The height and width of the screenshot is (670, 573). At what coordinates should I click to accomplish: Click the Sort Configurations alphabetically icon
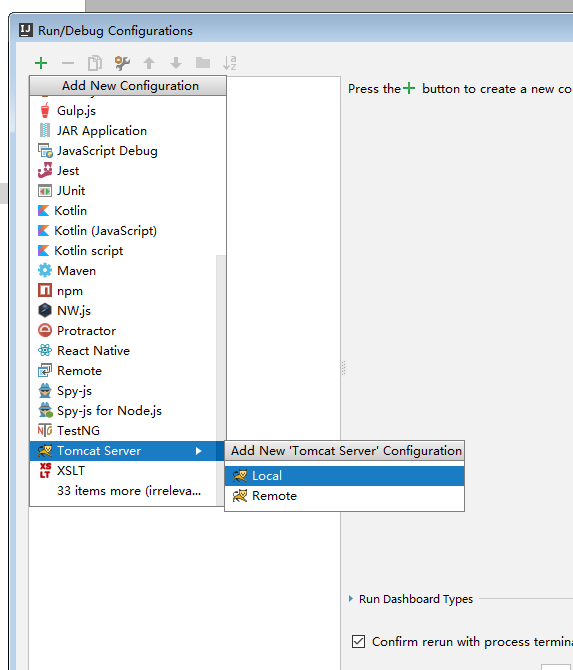(229, 63)
